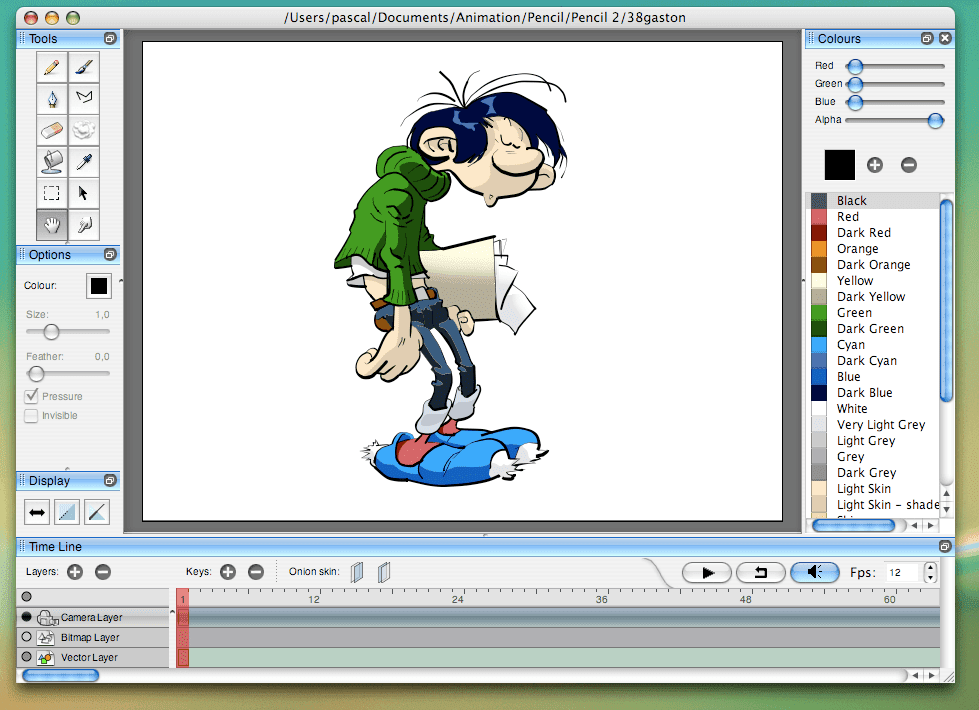Toggle visibility of the Bitmap Layer

click(26, 637)
